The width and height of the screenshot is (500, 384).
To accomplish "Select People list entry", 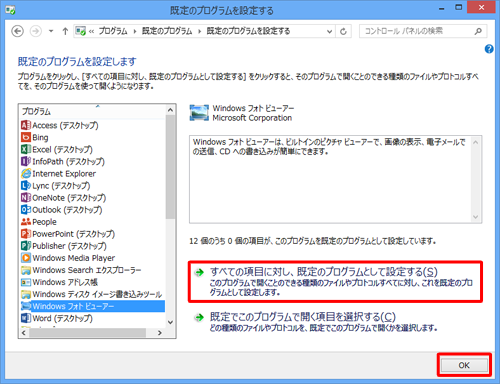I will [x=93, y=222].
